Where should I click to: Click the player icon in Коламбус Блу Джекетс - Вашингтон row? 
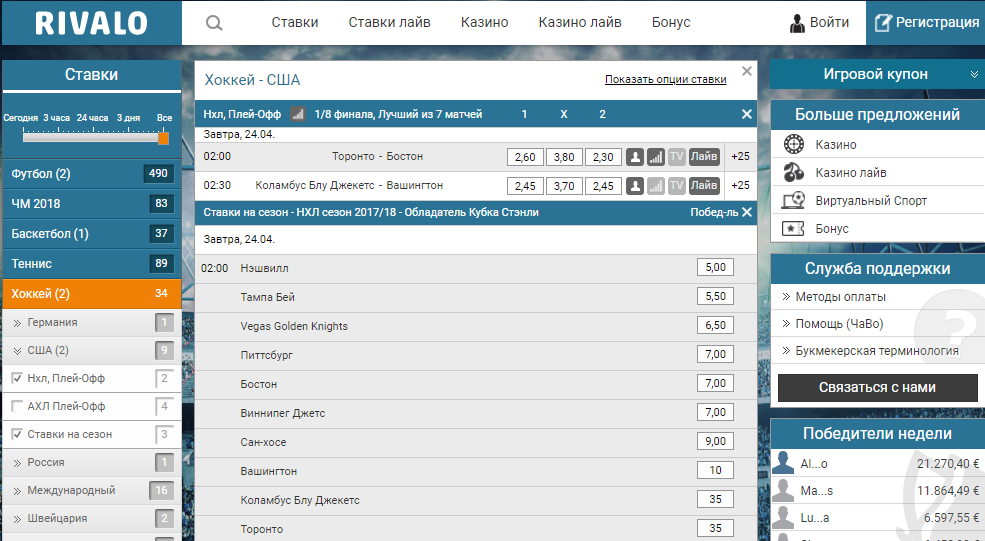[635, 186]
